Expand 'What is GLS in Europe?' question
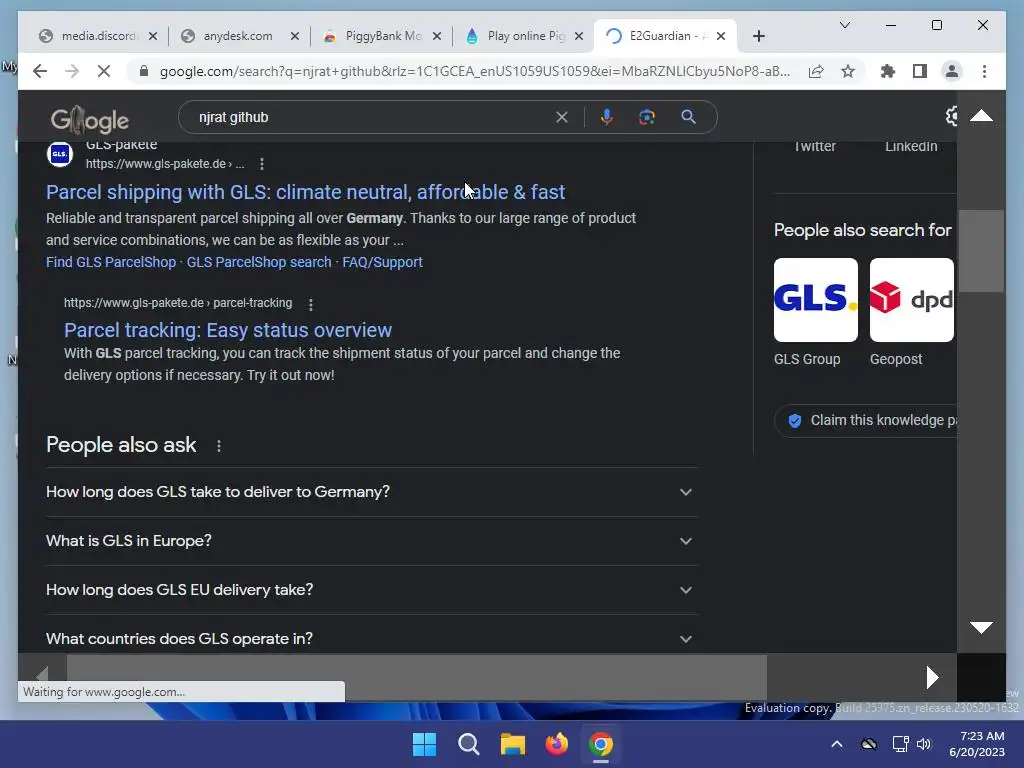 pyautogui.click(x=372, y=541)
